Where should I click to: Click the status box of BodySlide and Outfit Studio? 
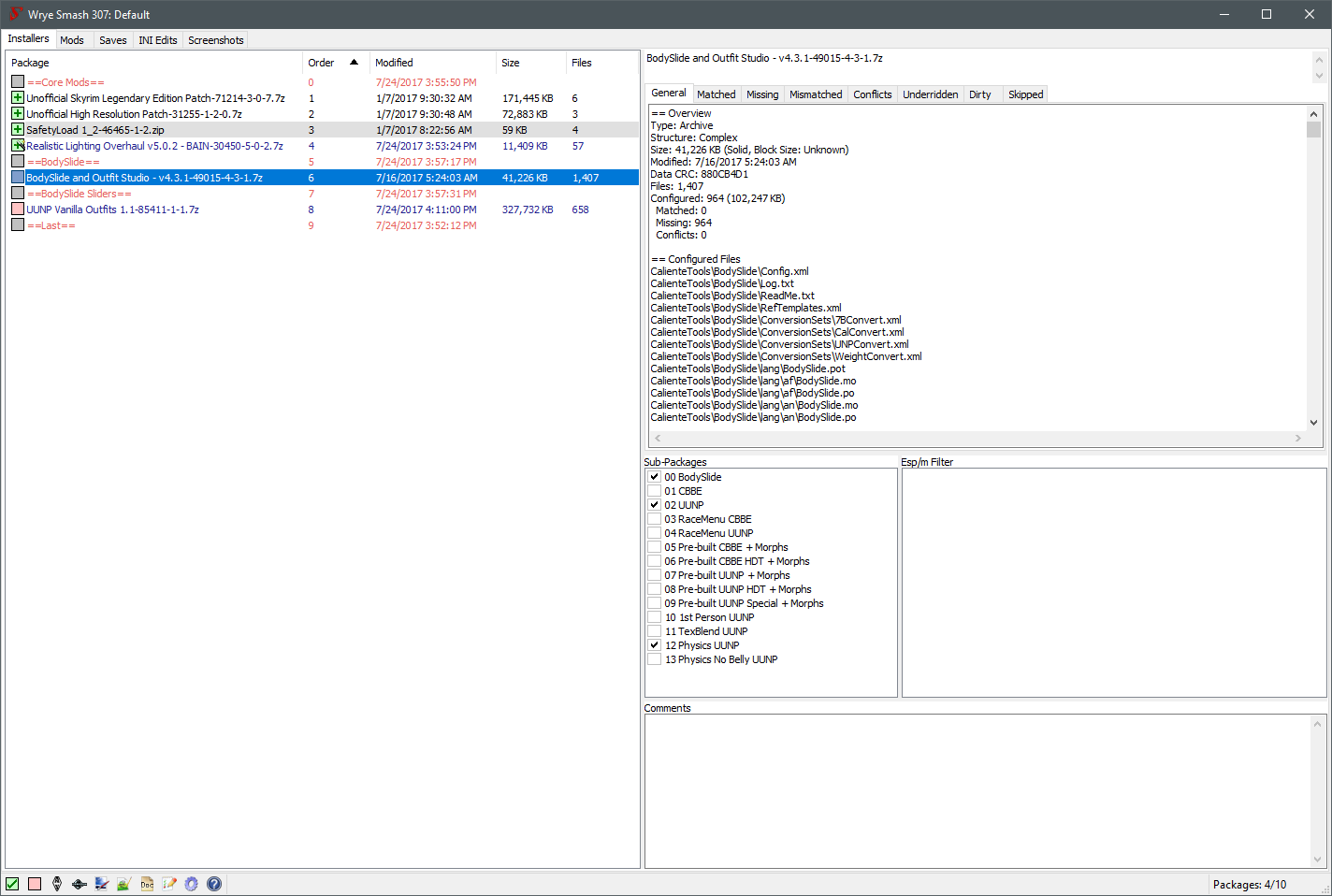pyautogui.click(x=18, y=177)
